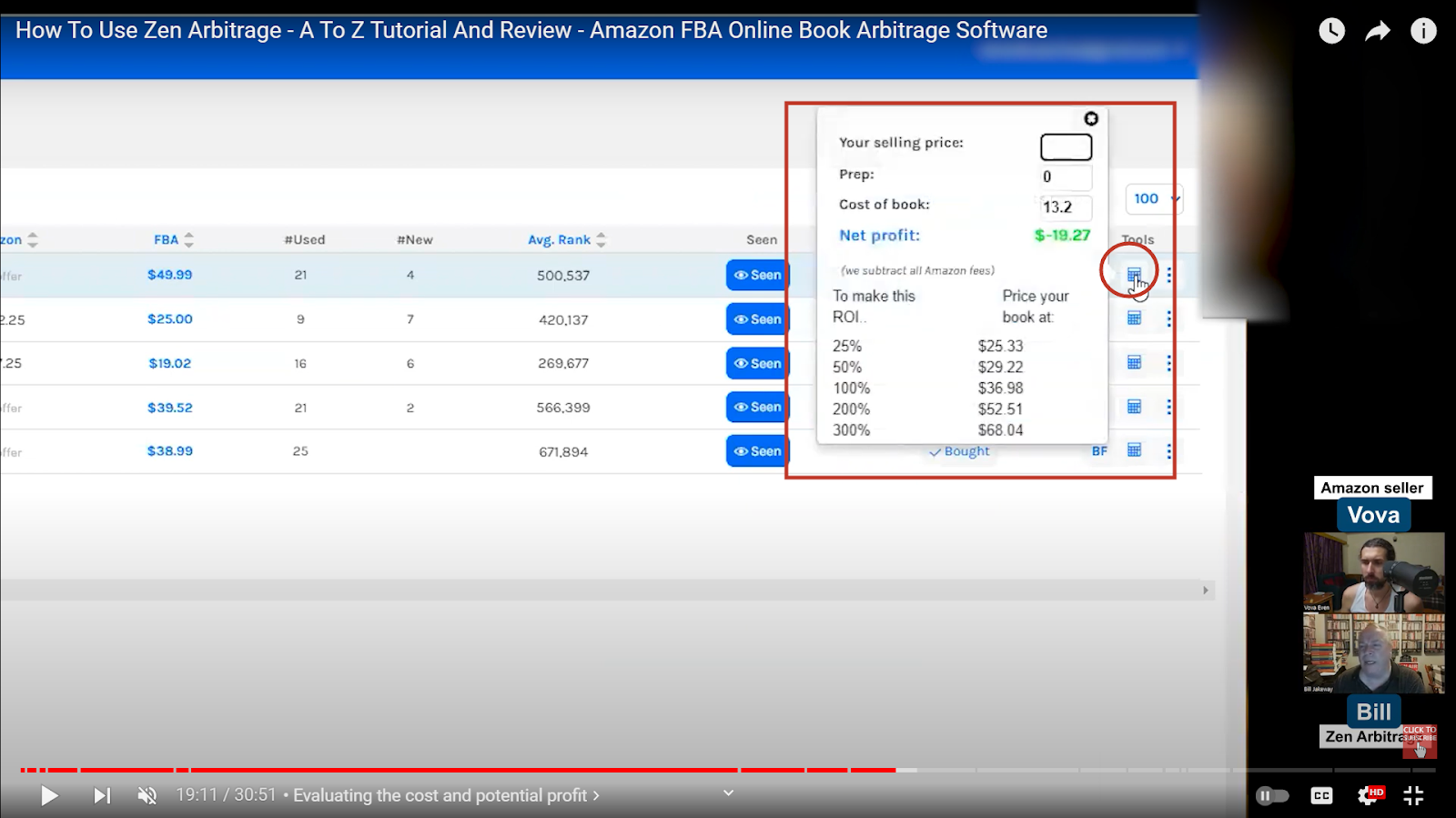The image size is (1456, 818).
Task: Toggle Seen on the $49.99 row
Action: coord(757,275)
